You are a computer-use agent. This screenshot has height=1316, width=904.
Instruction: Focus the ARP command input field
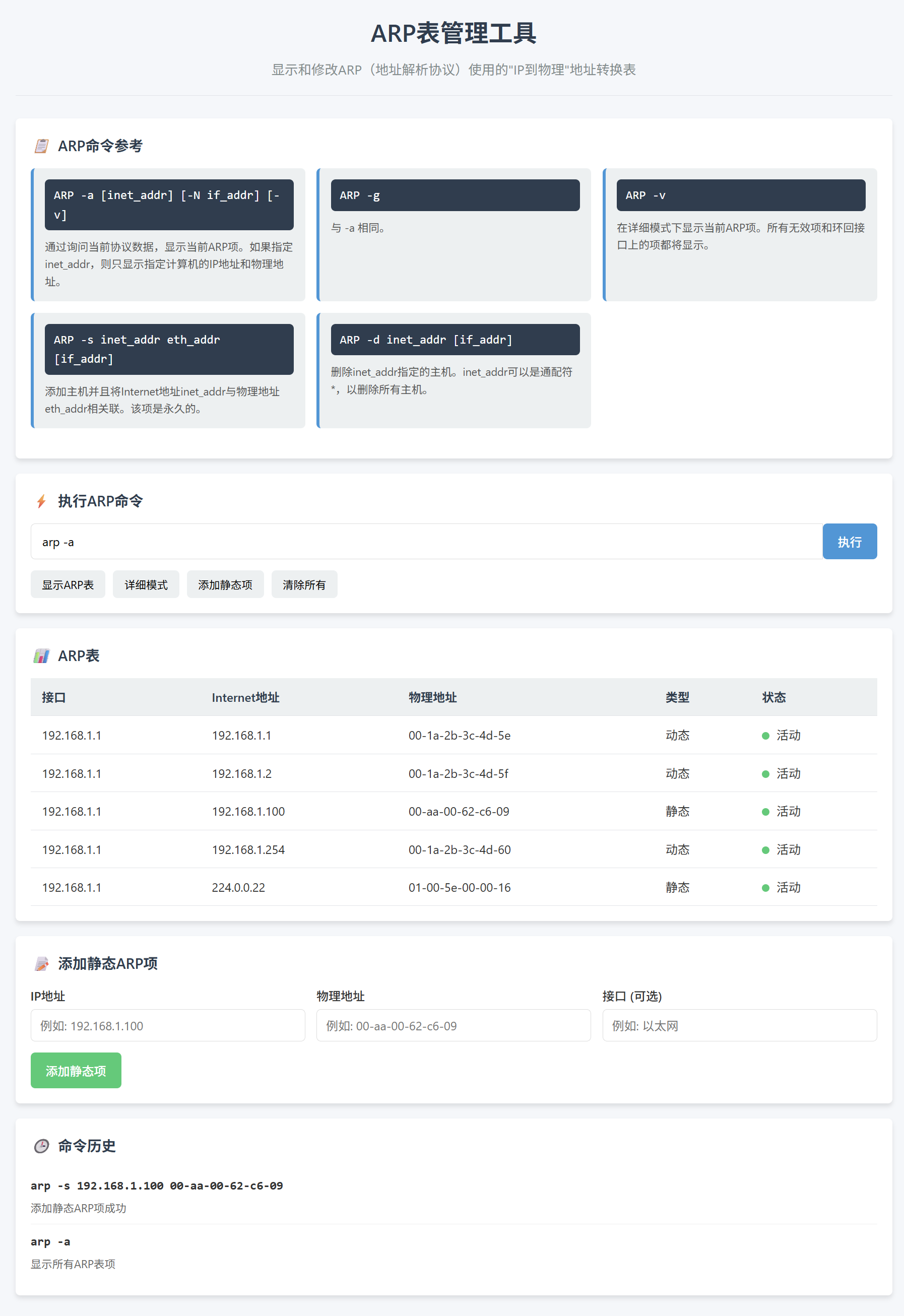[426, 542]
